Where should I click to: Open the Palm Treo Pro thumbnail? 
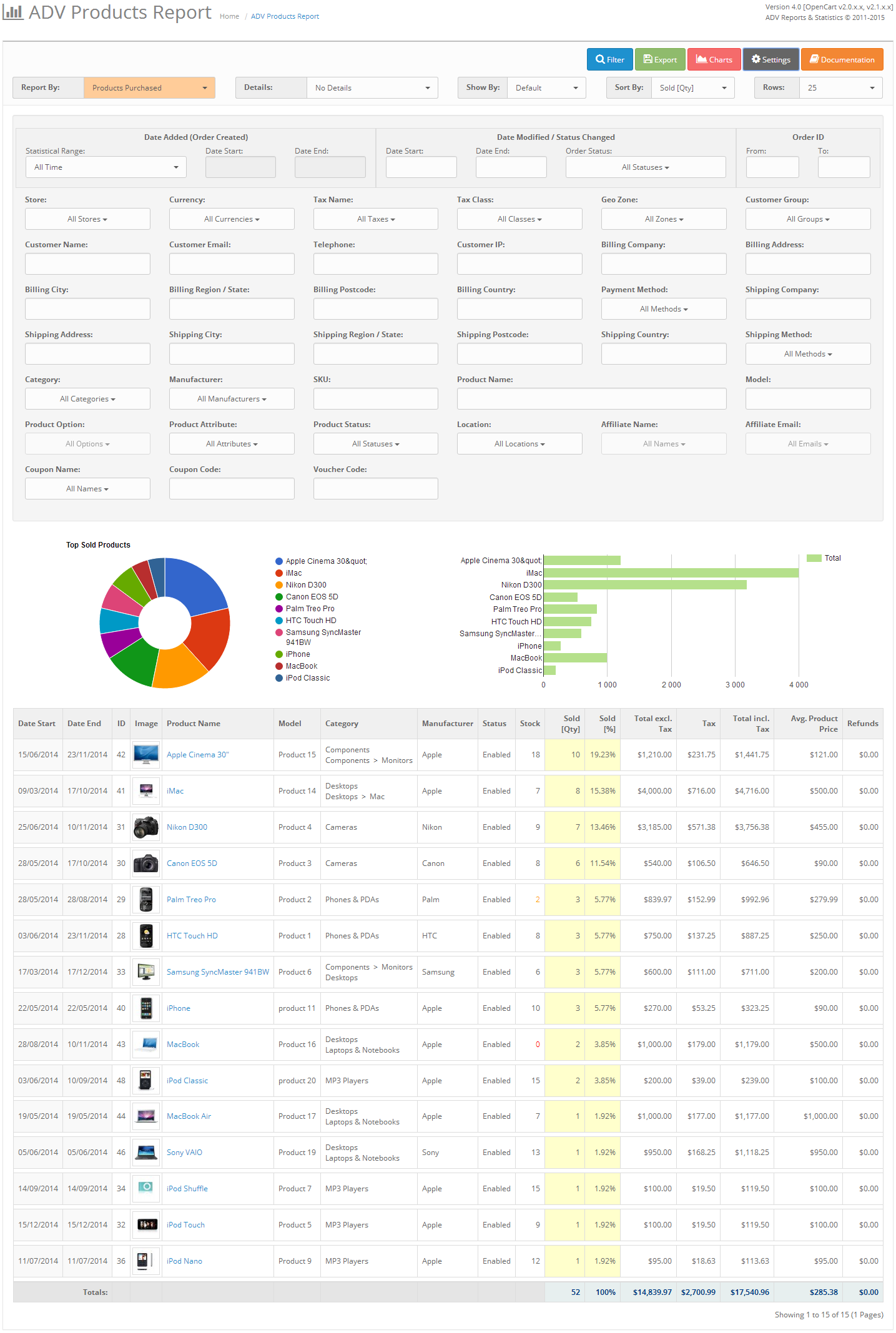[x=146, y=899]
